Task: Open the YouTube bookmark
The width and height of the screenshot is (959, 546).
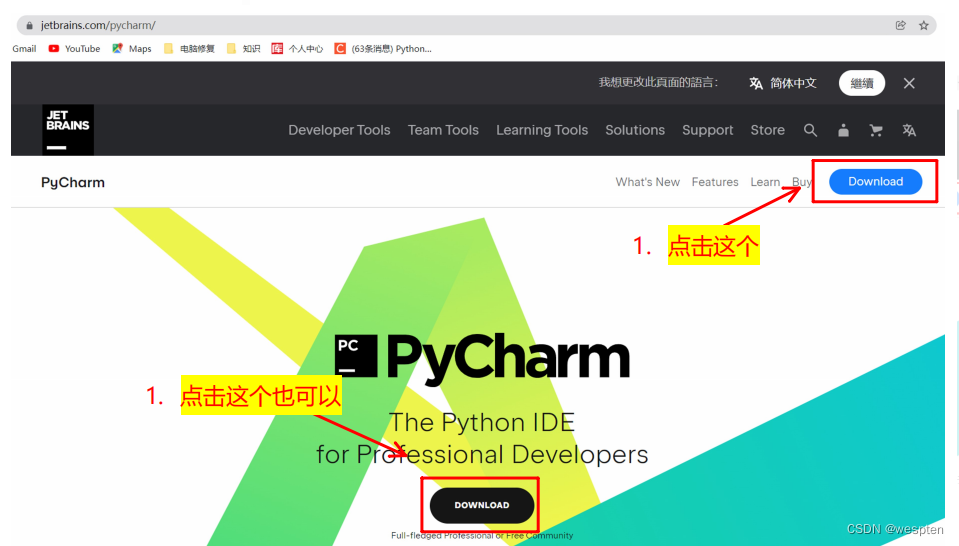Action: click(74, 49)
